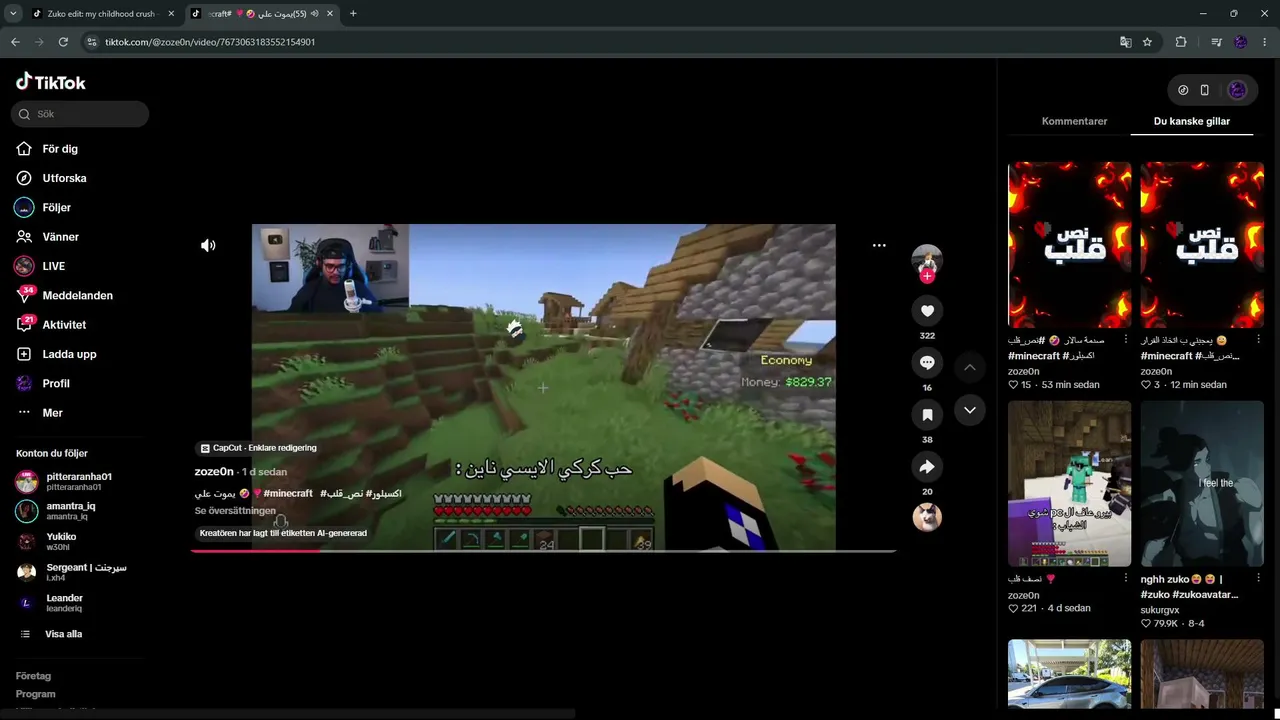This screenshot has height=720, width=1280.
Task: Open the nghh zuko video thumbnail
Action: pos(1202,484)
